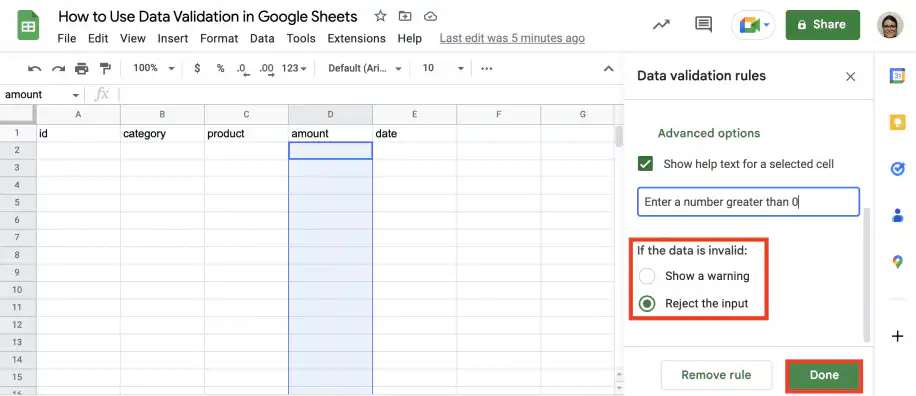Image resolution: width=916 pixels, height=396 pixels.
Task: Select the cell containing product
Action: [247, 133]
